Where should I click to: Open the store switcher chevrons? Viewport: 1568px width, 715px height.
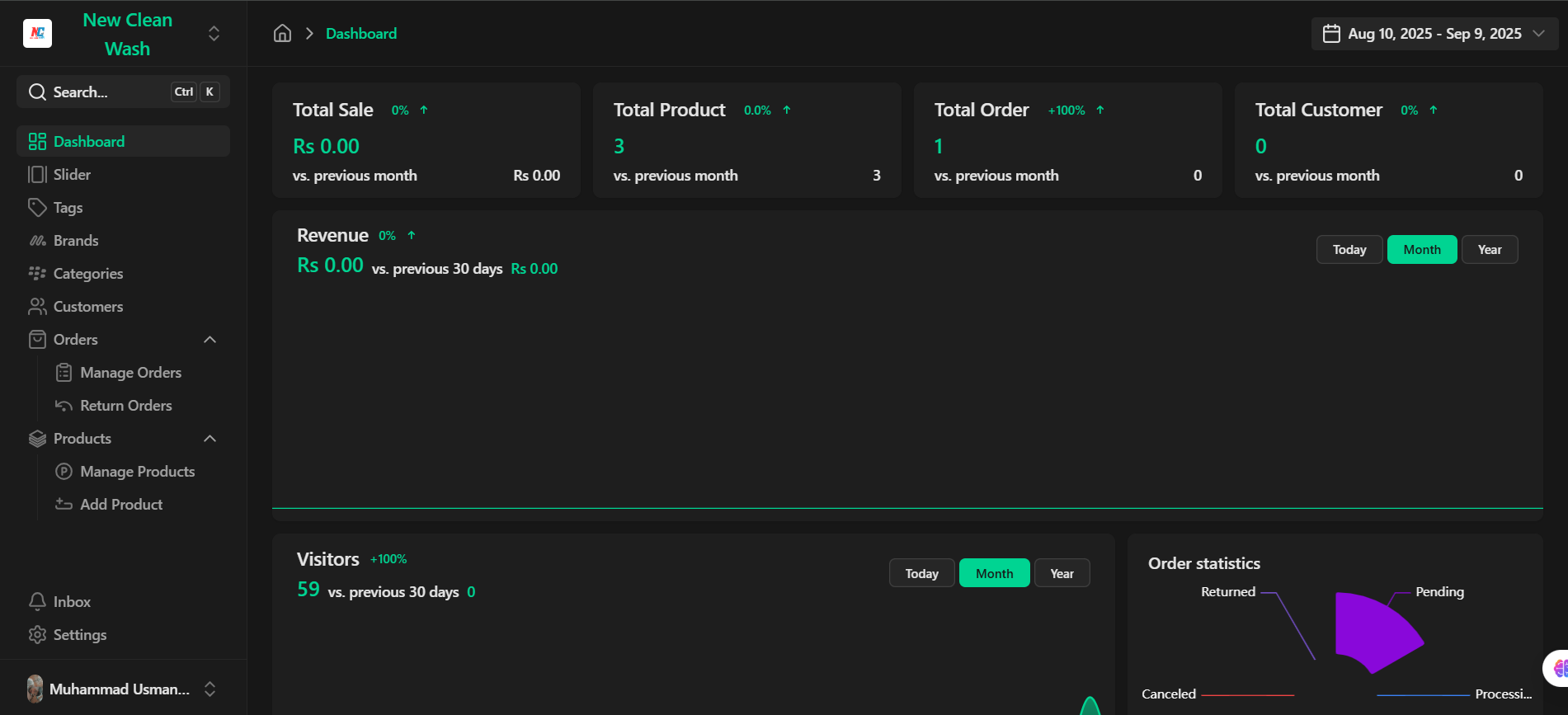tap(214, 34)
